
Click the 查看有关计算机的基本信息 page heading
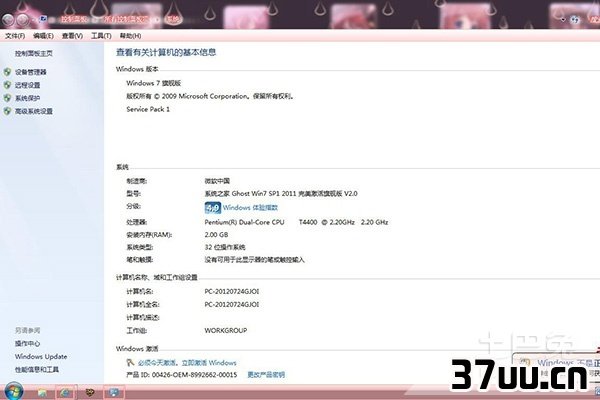tap(166, 52)
